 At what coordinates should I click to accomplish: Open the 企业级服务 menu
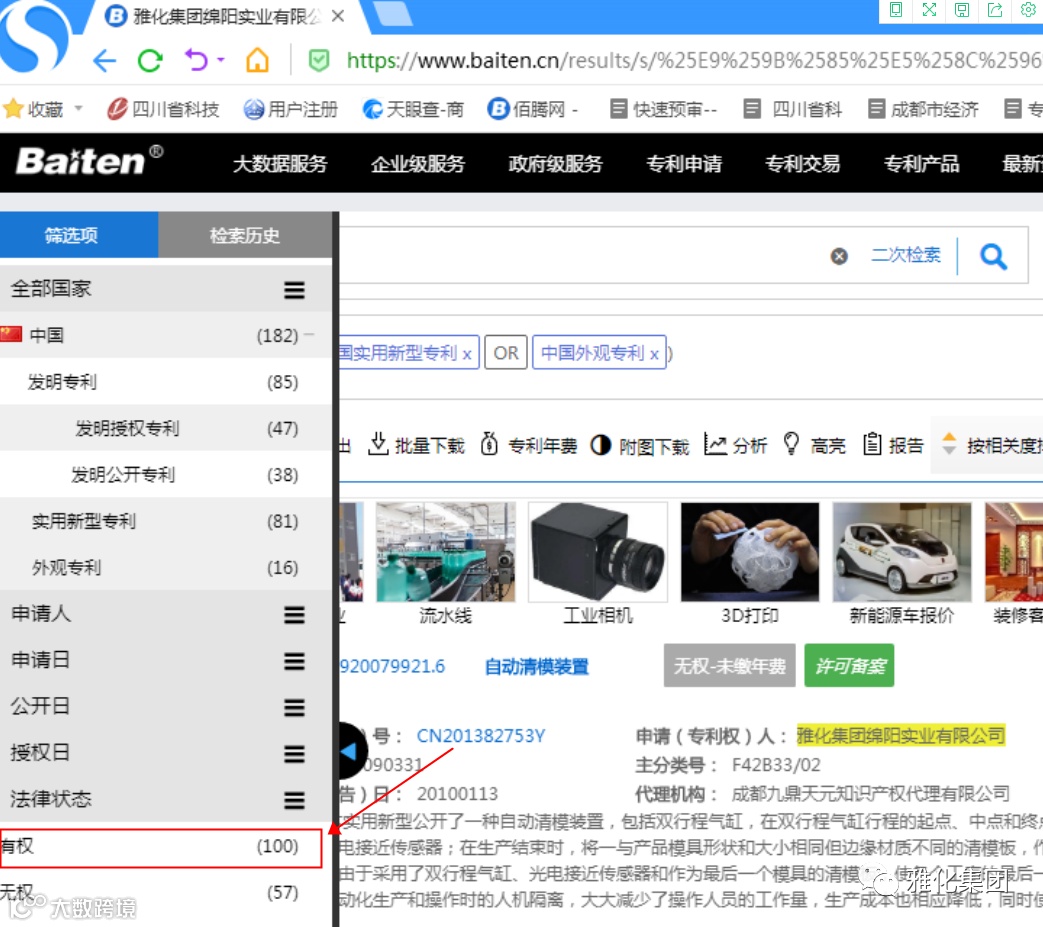tap(418, 164)
